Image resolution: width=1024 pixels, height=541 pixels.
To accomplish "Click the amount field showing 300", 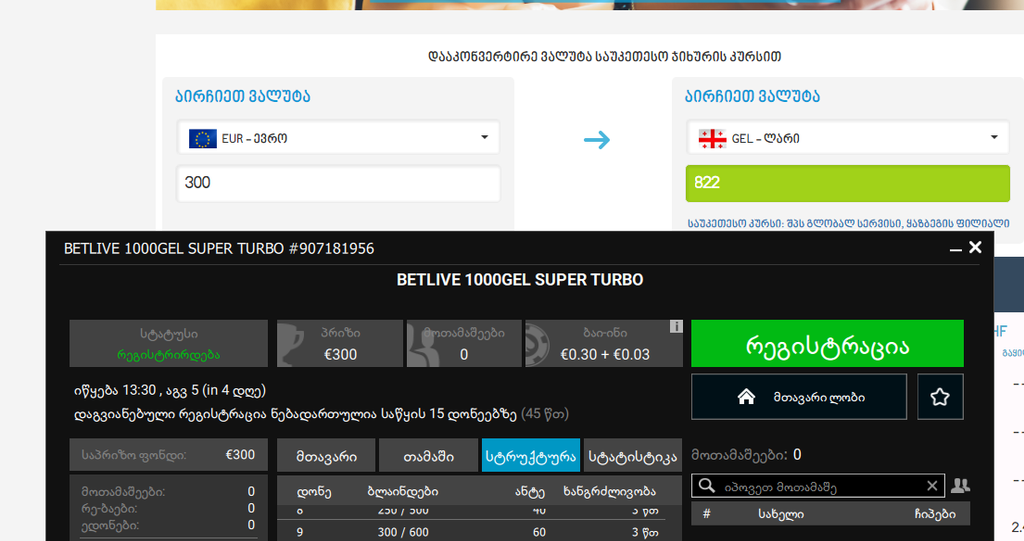I will pyautogui.click(x=338, y=183).
